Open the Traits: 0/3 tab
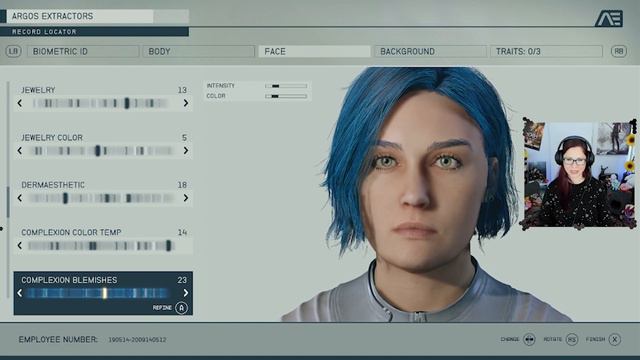The image size is (640, 360). pyautogui.click(x=547, y=51)
